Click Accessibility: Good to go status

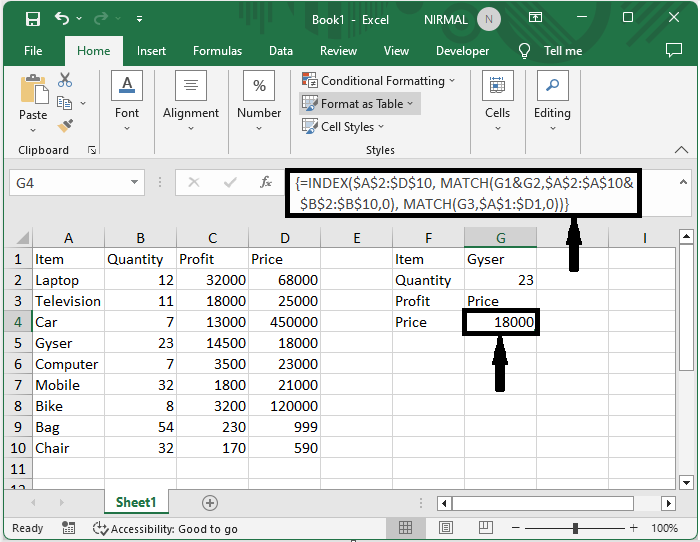pos(165,528)
